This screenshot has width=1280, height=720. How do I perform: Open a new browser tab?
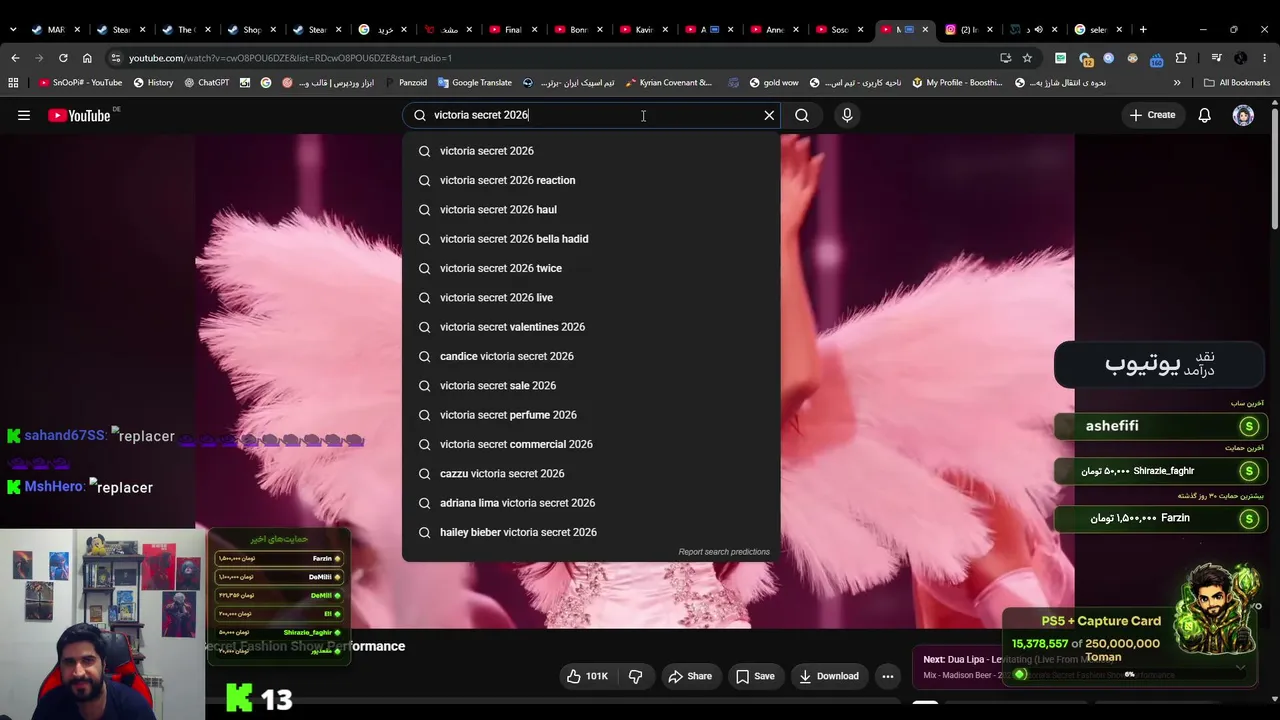tap(1143, 30)
